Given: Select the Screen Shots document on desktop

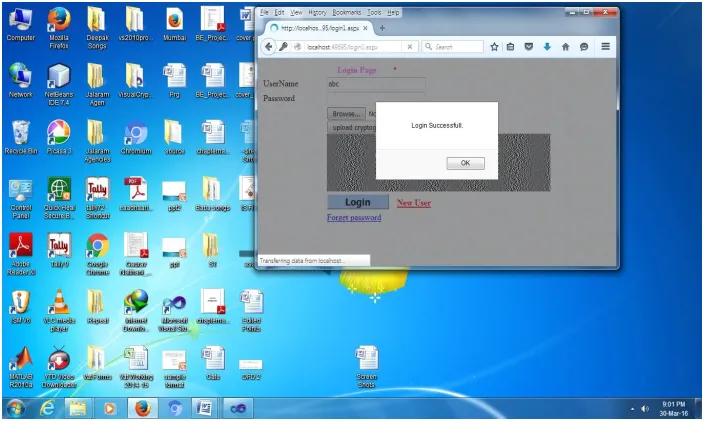Looking at the screenshot, I should point(367,367).
